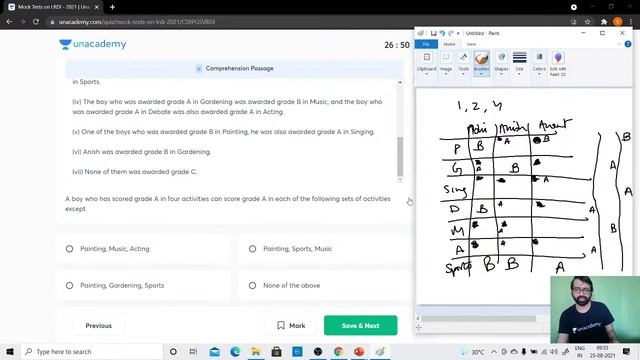
Task: Open a new Chrome tab
Action: [x=112, y=7]
